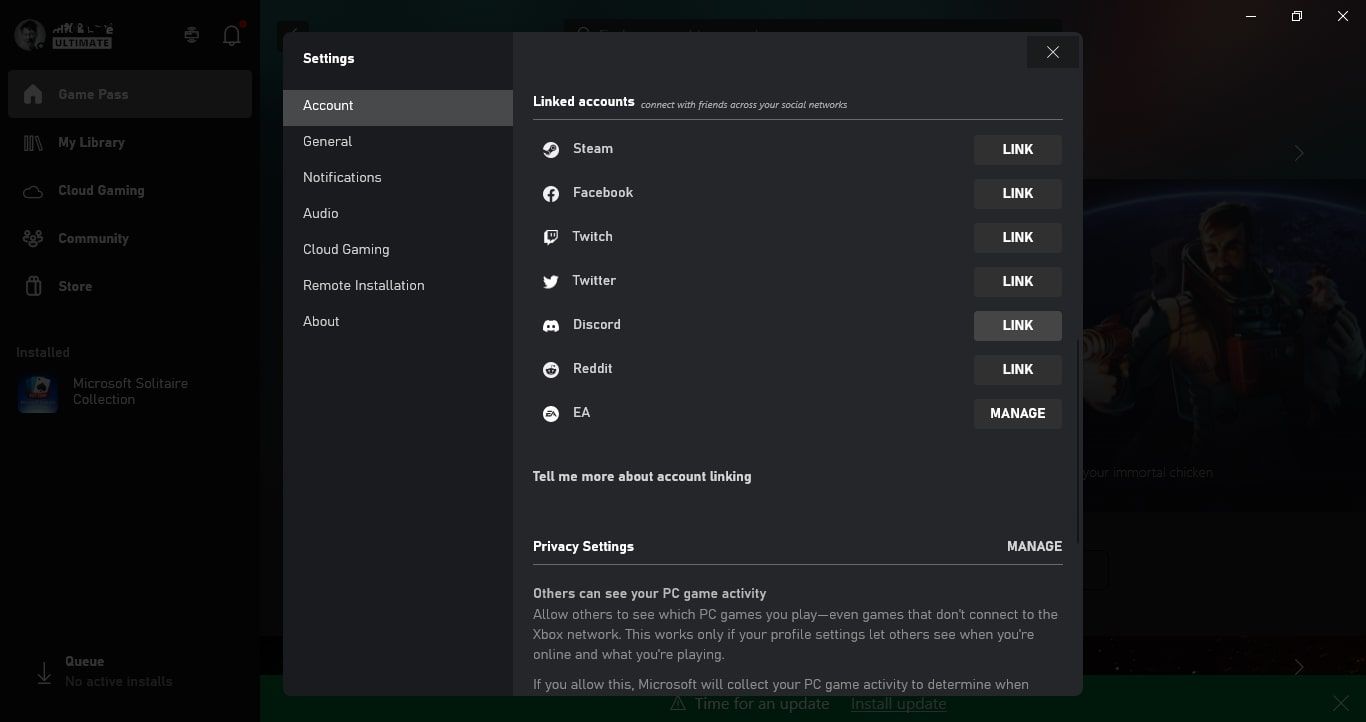Click the Facebook logo icon
Viewport: 1366px width, 722px height.
pyautogui.click(x=551, y=194)
